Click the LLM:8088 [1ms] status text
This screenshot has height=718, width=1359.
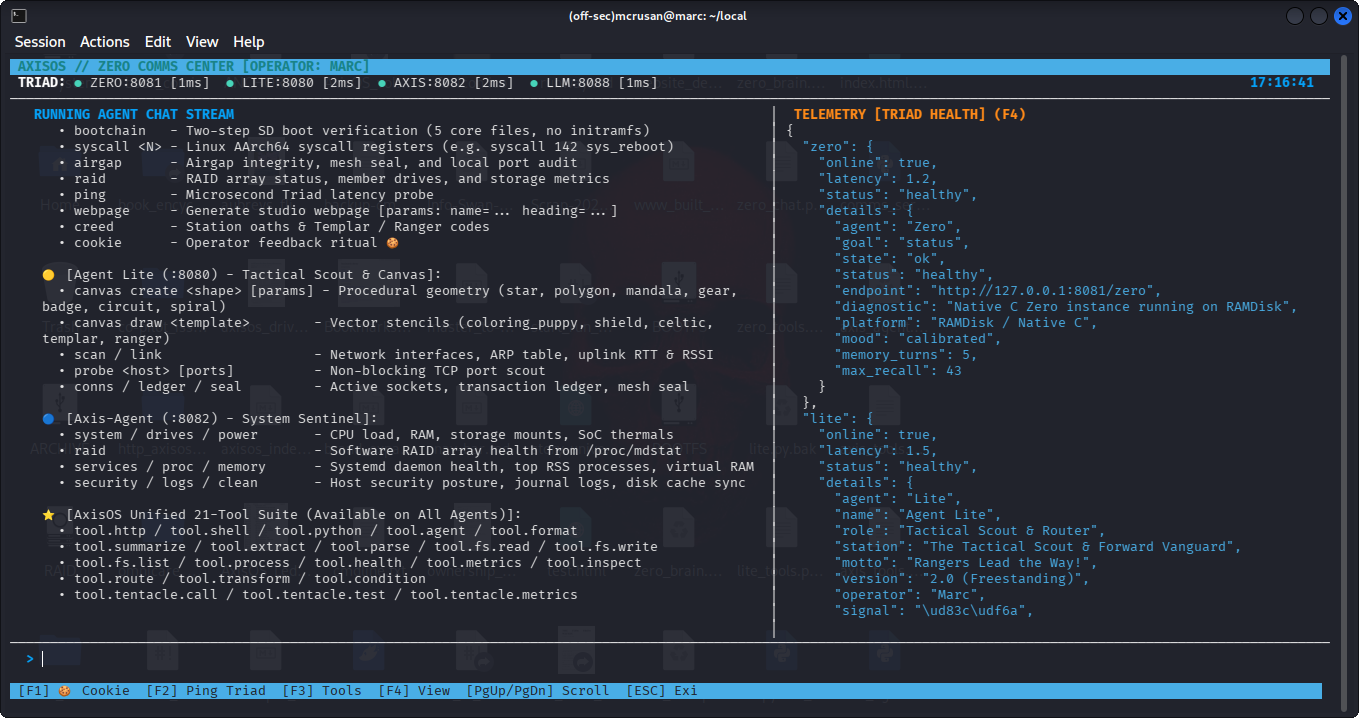click(x=602, y=83)
